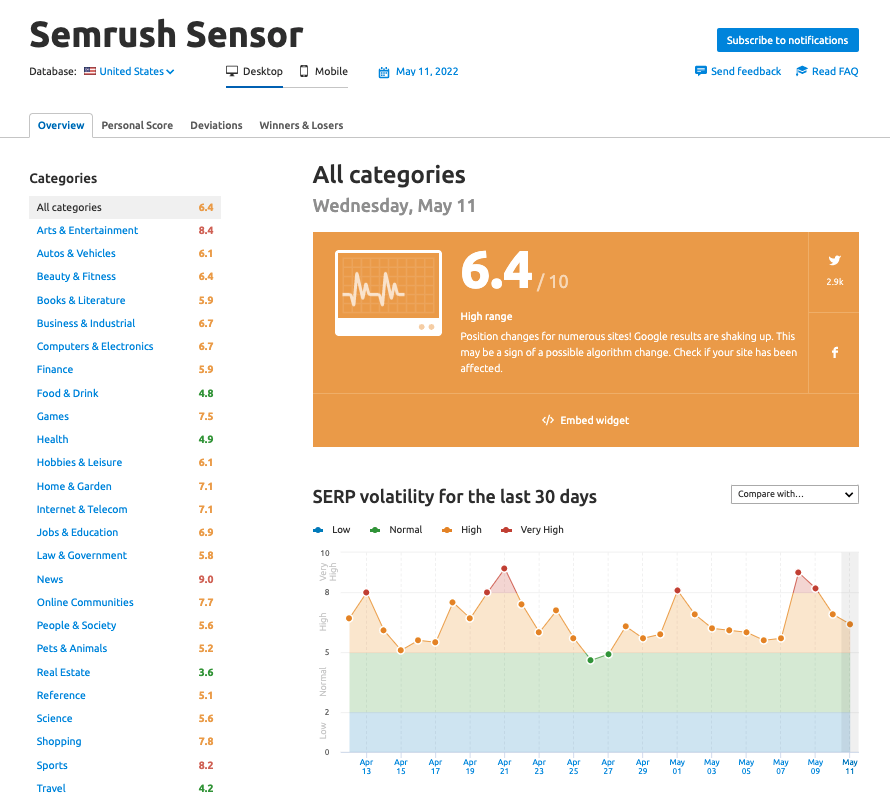Switch to Mobile device view
Image resolution: width=890 pixels, height=811 pixels.
[324, 72]
